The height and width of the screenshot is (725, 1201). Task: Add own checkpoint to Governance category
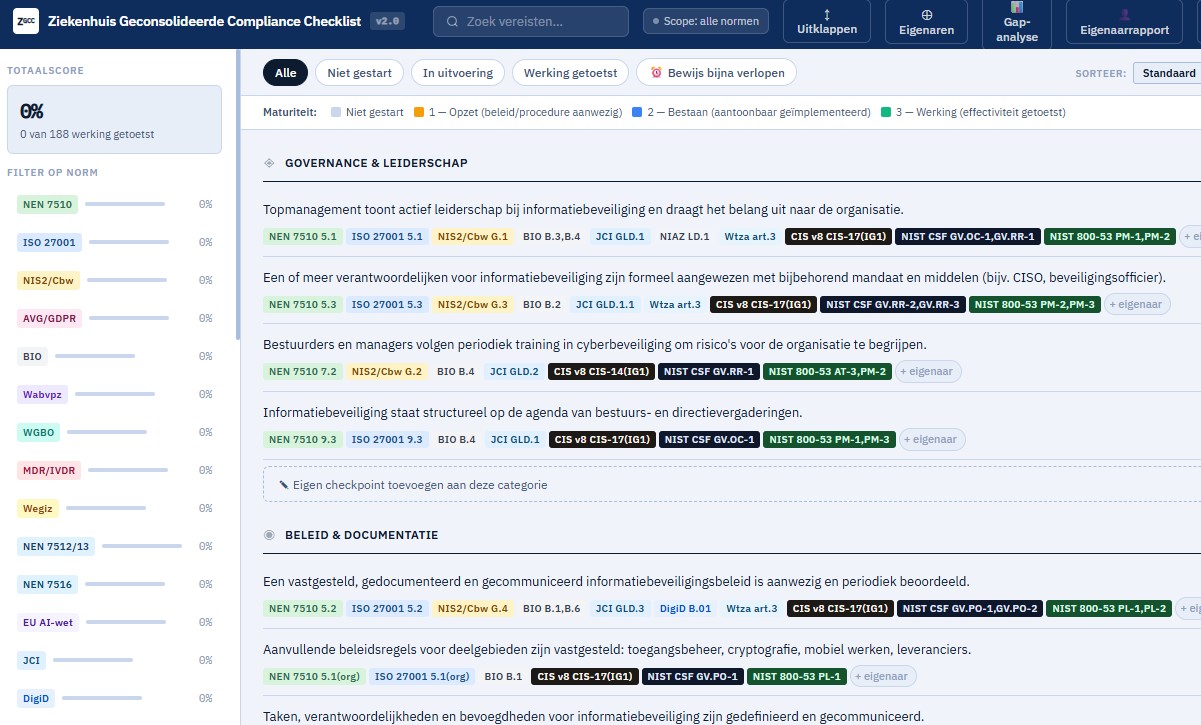coord(732,485)
